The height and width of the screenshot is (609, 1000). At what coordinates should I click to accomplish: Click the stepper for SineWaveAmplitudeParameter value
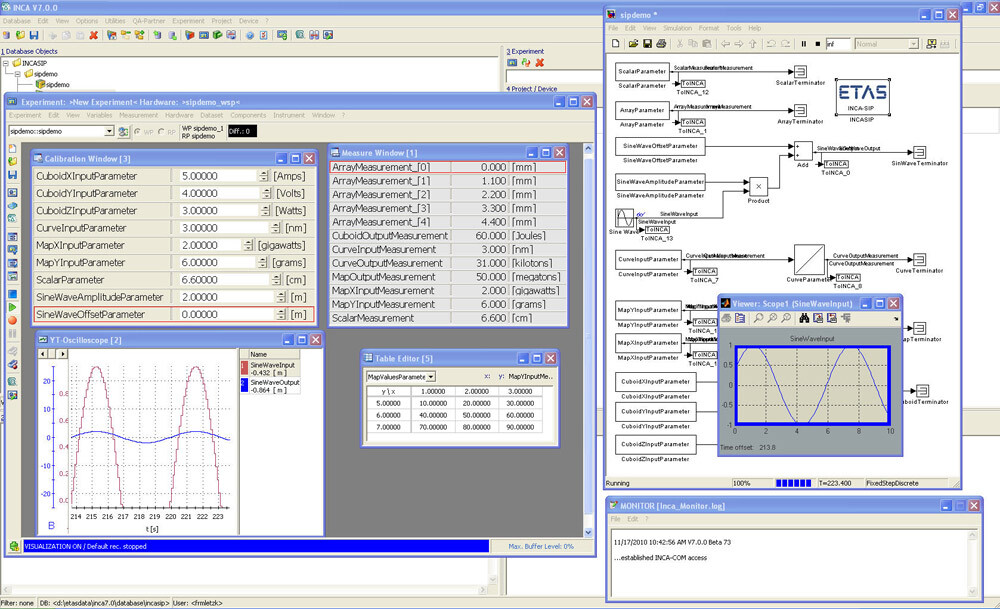[281, 297]
